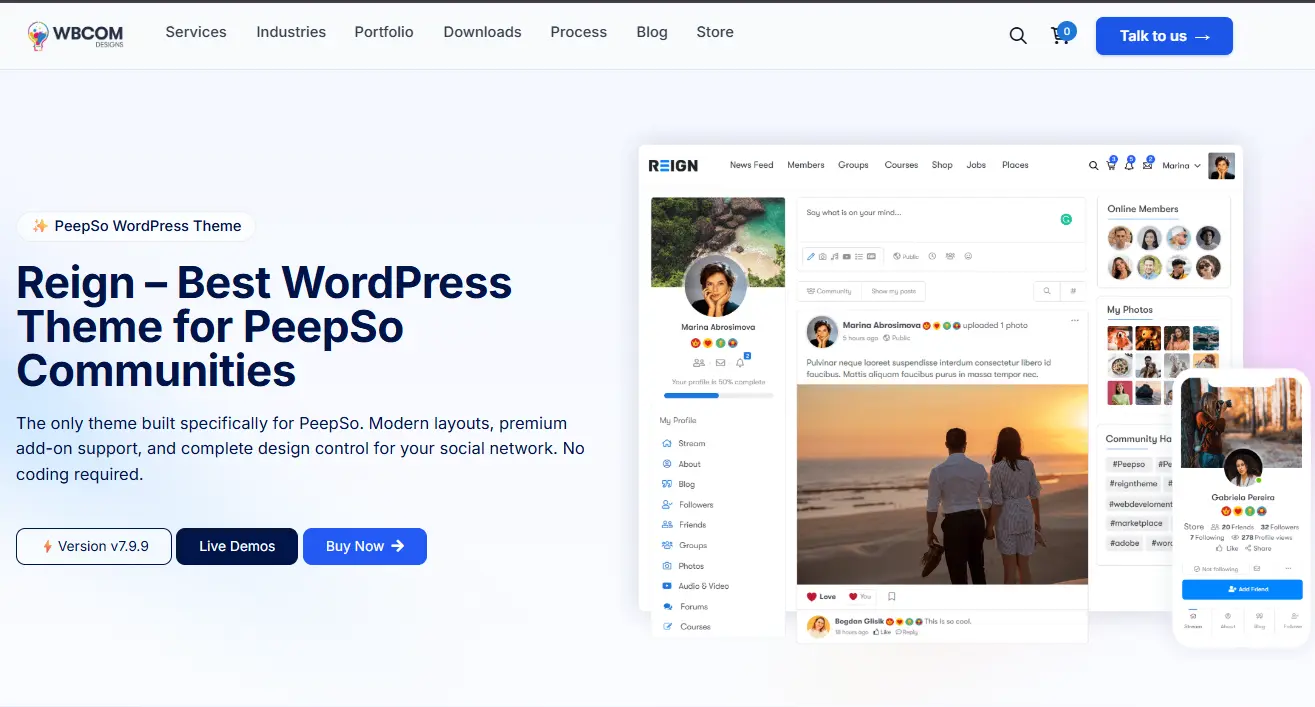The height and width of the screenshot is (707, 1315).
Task: Open the sunset beach couple photo
Action: coord(942,484)
